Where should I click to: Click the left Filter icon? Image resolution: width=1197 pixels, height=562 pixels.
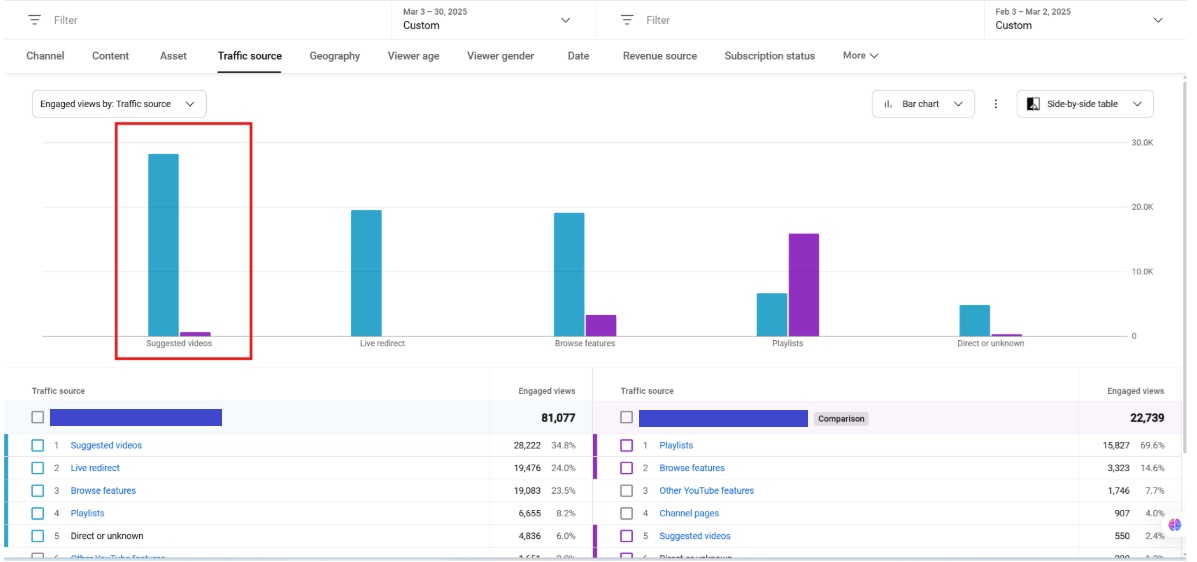[x=34, y=20]
